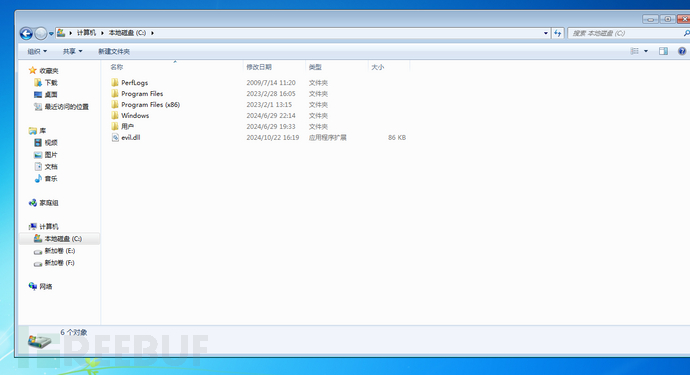Click the 库 library icon in sidebar
690x375 pixels.
pyautogui.click(x=33, y=131)
